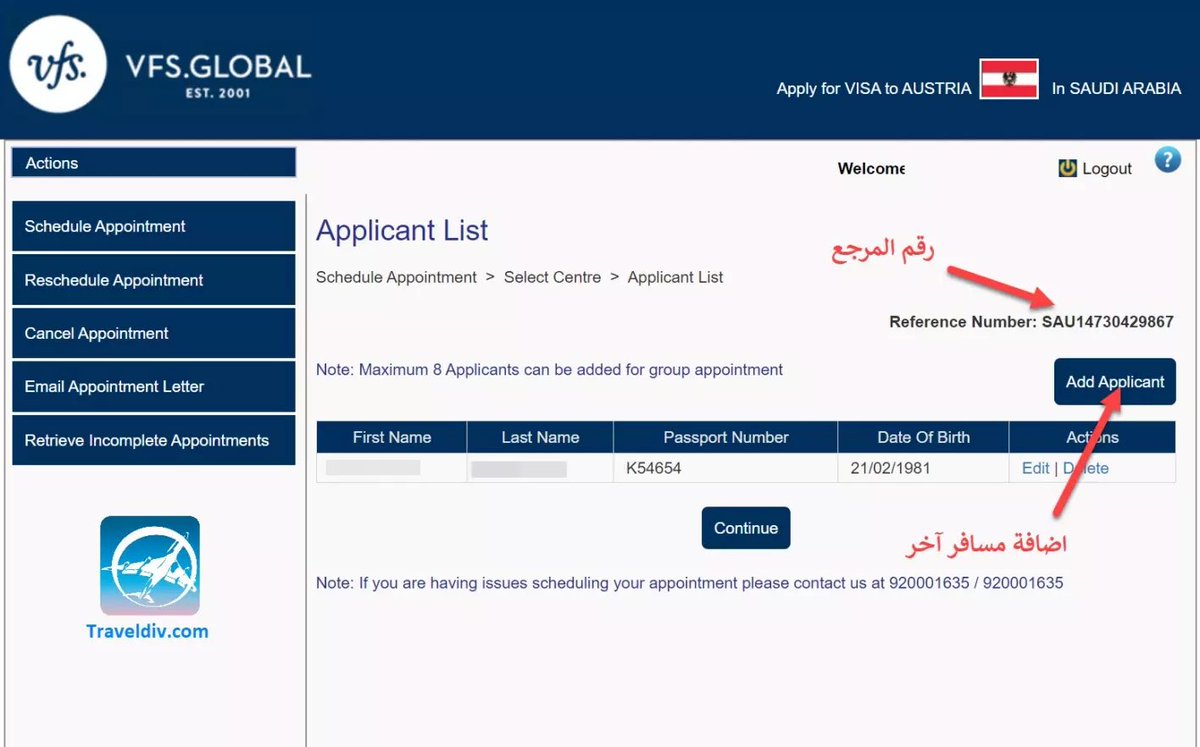Log out via the Logout link

[1107, 169]
